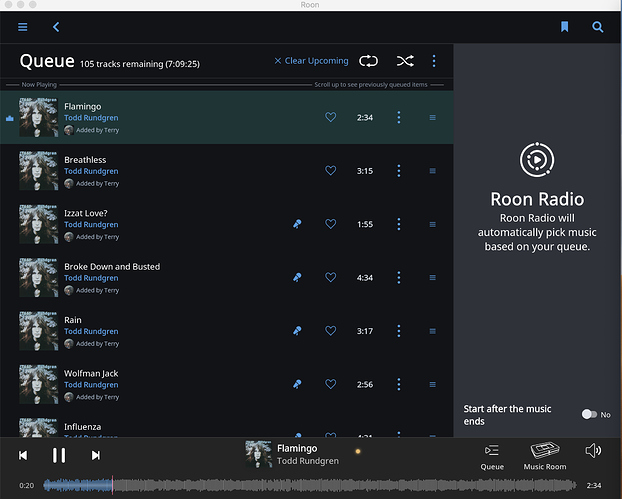Viewport: 622px width, 499px height.
Task: Open Todd Rundgren link under Wolfman Jack
Action: pos(91,385)
